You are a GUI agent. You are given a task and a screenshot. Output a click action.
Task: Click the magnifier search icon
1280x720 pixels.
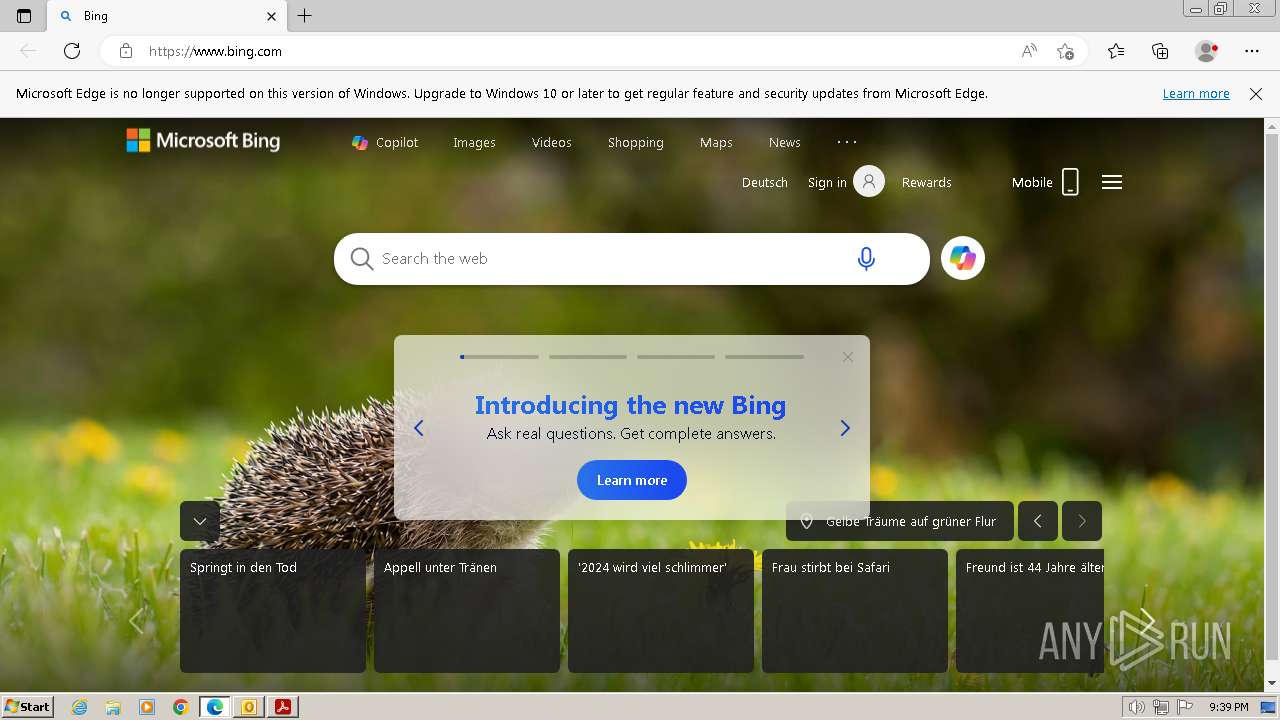(x=362, y=259)
